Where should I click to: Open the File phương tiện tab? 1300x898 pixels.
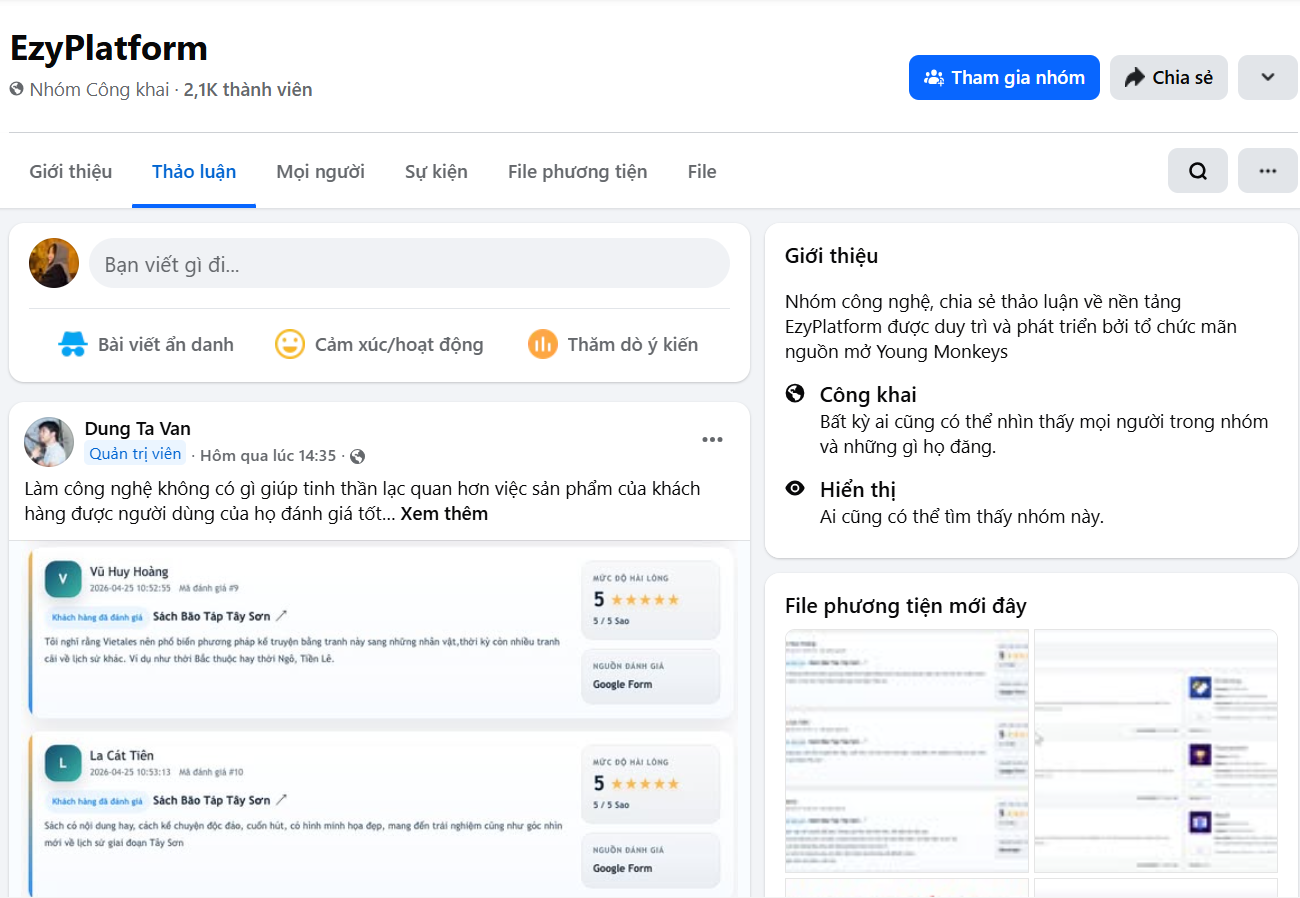click(x=577, y=172)
